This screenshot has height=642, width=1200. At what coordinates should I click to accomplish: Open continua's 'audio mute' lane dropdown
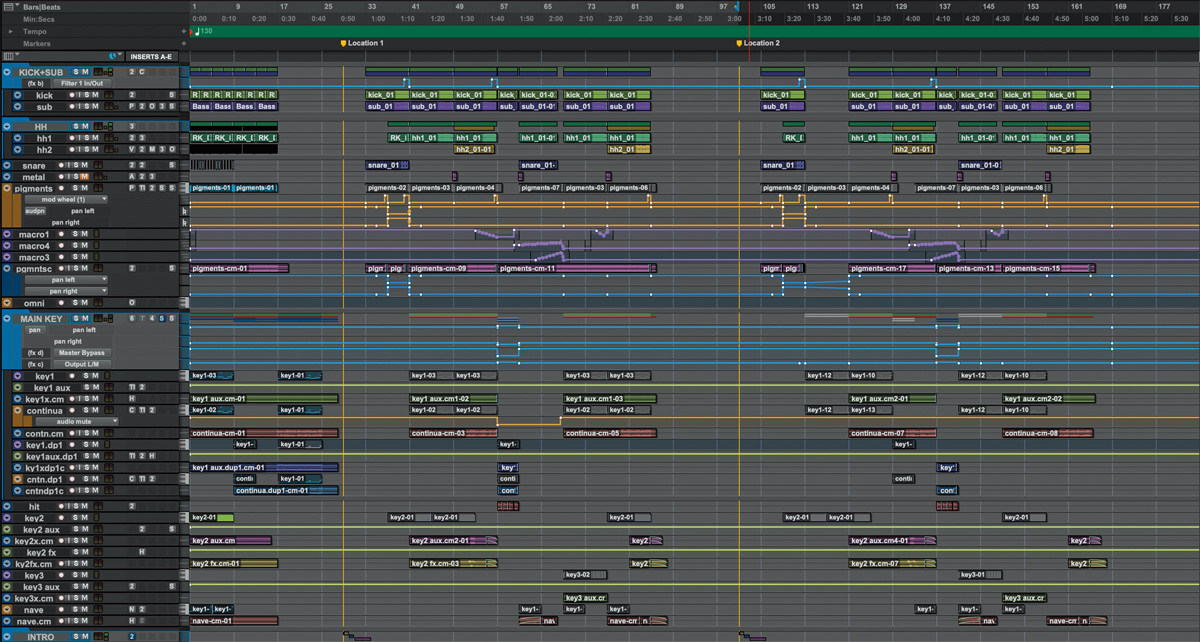[78, 422]
